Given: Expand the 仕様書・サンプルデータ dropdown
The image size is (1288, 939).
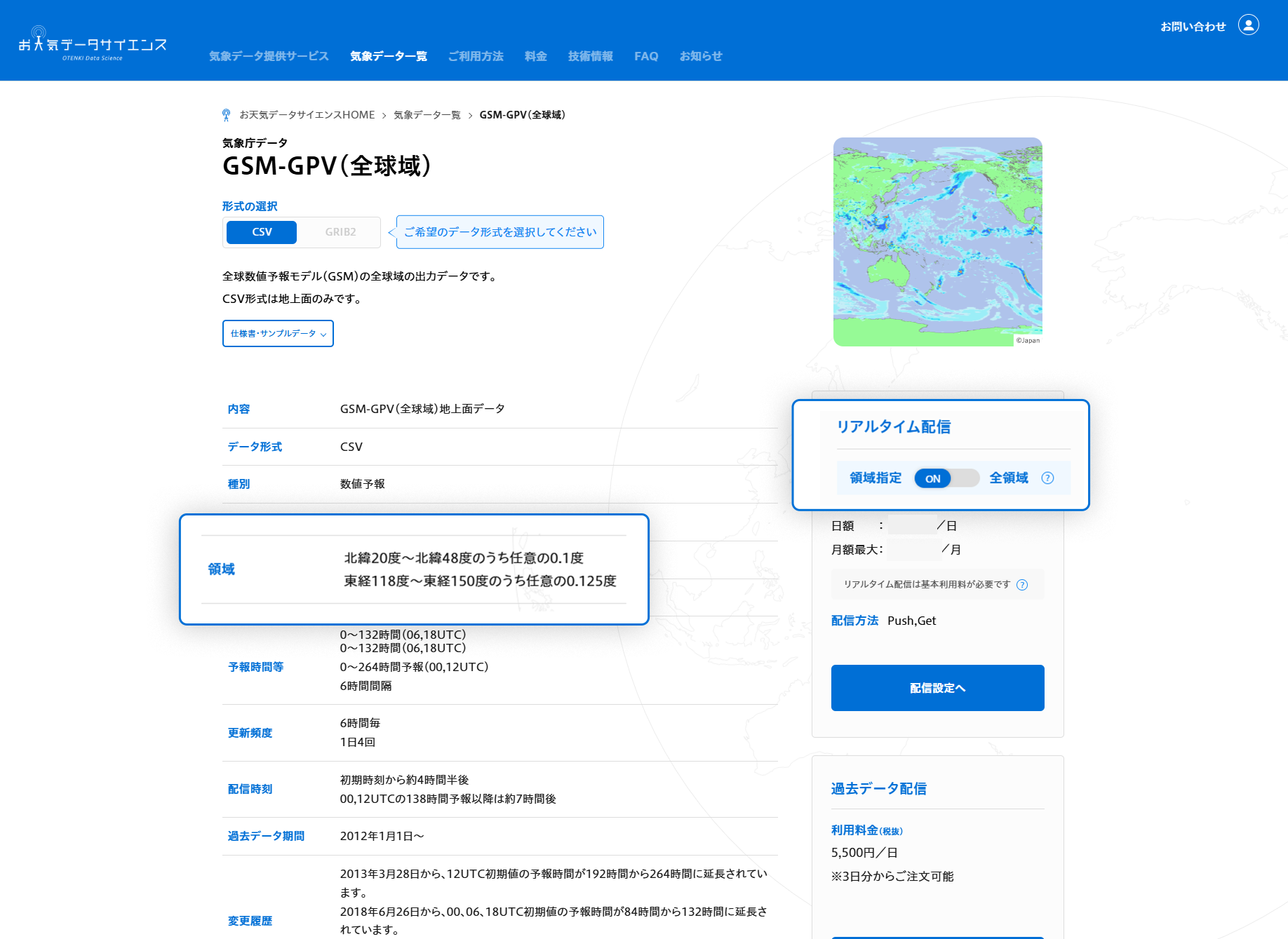Looking at the screenshot, I should [x=278, y=334].
